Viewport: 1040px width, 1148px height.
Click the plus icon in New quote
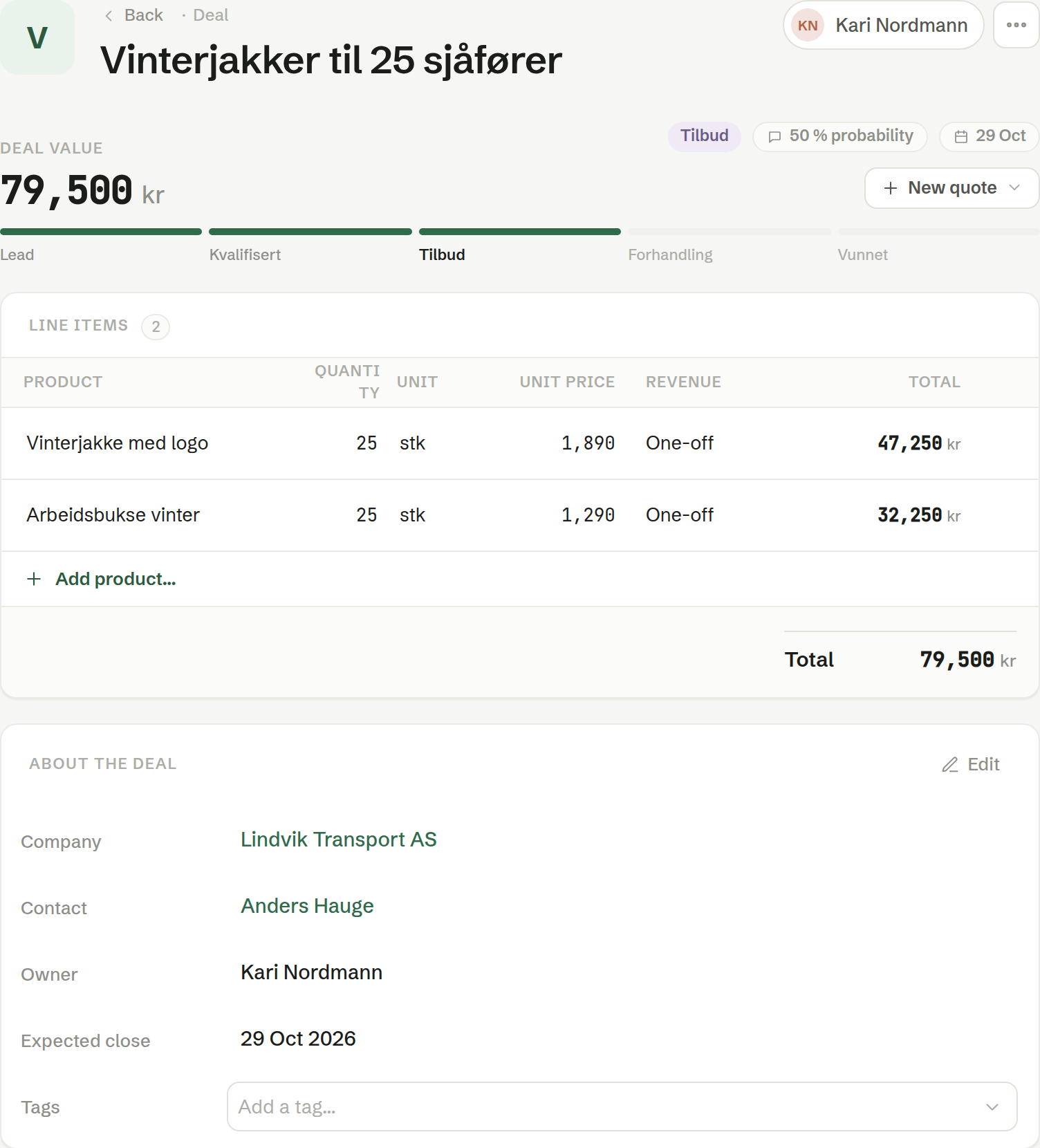point(891,188)
